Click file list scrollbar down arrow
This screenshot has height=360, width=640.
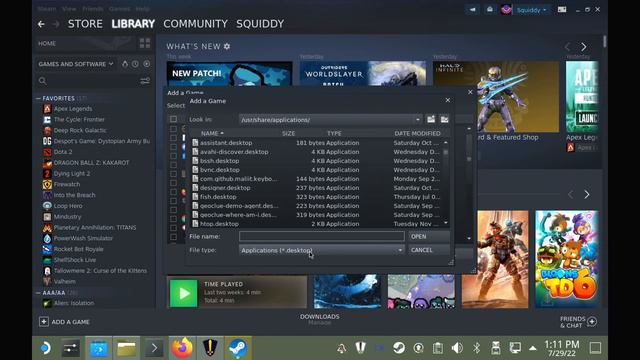click(x=445, y=223)
